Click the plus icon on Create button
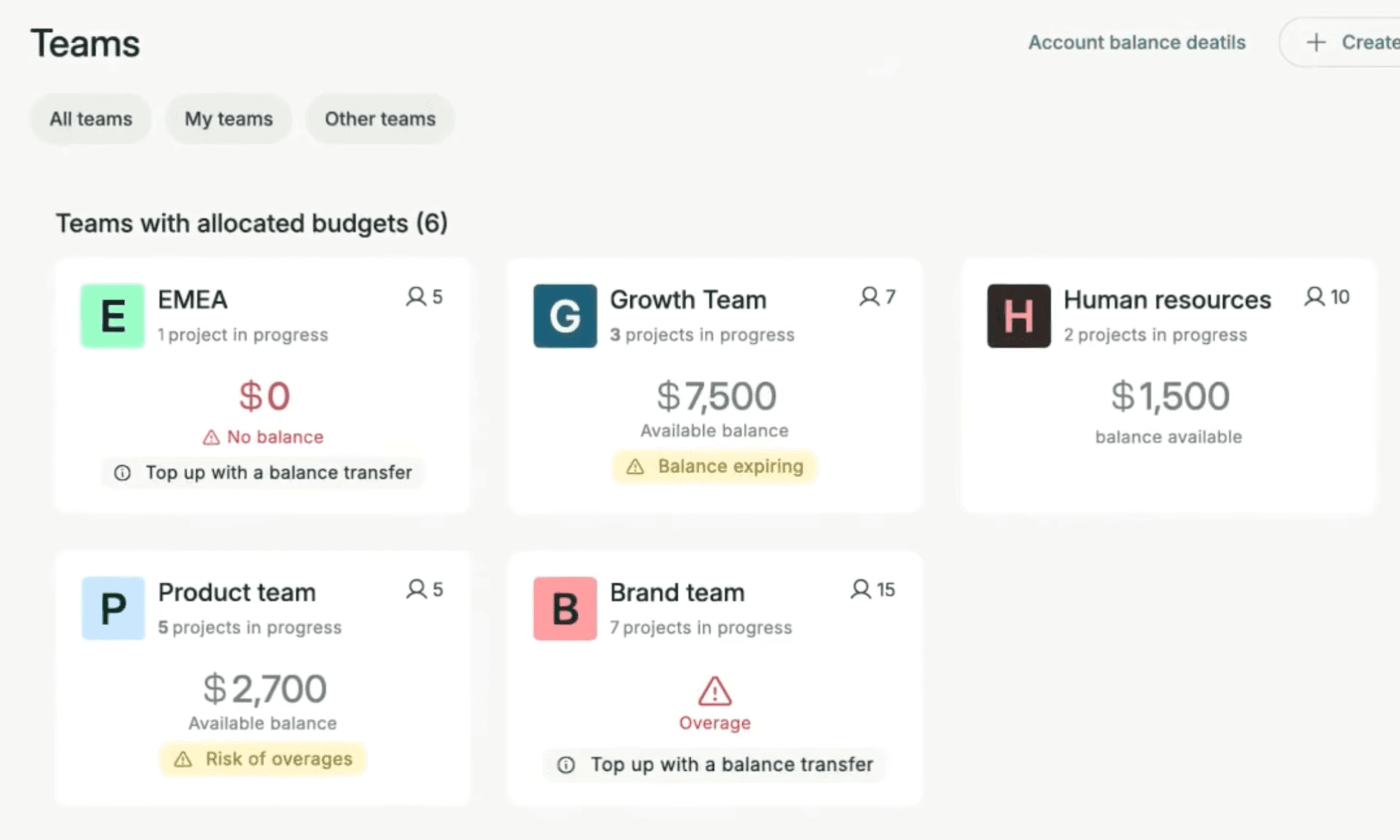1400x840 pixels. (1316, 42)
